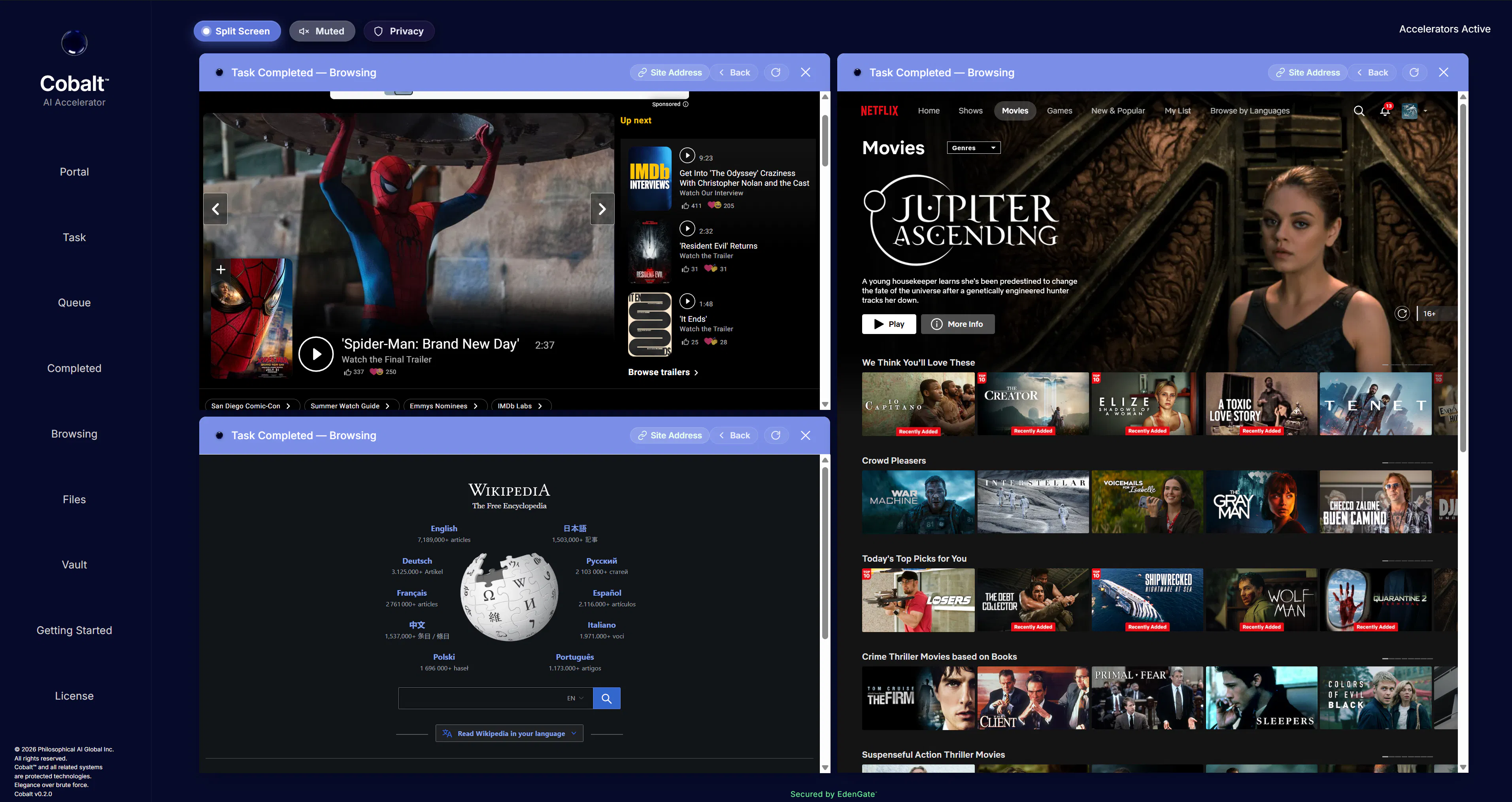Open San Diego Comic-Con chip
Viewport: 1512px width, 802px height.
pos(251,406)
